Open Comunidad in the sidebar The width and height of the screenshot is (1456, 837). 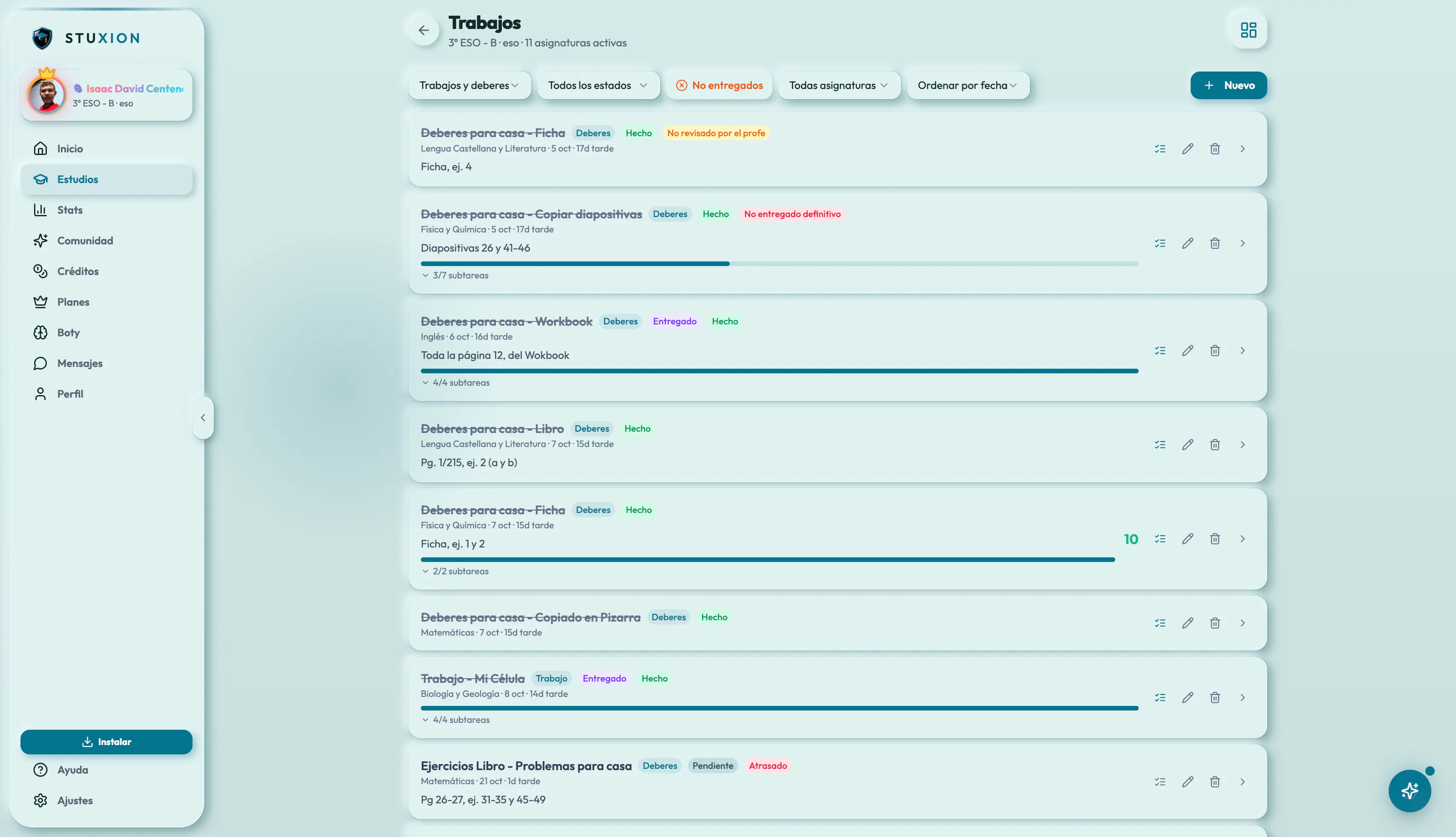106,241
